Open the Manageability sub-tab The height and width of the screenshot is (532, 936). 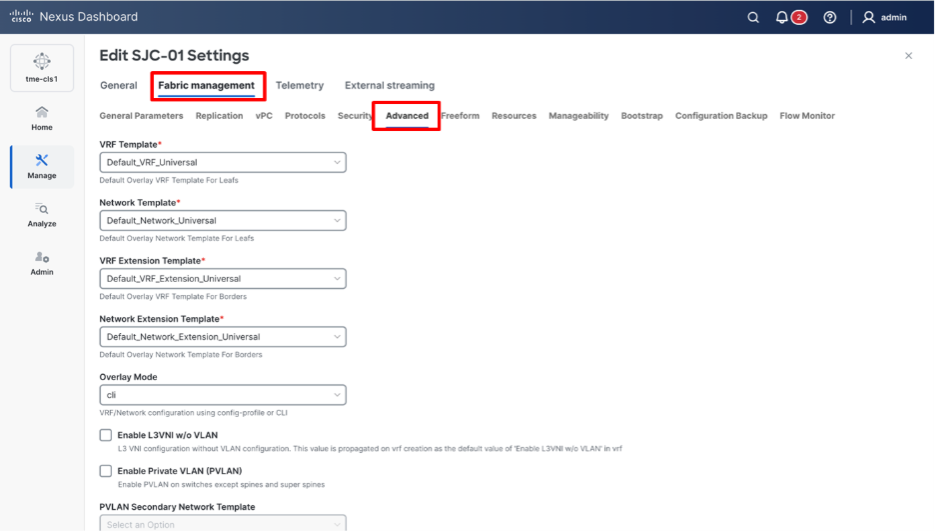tap(578, 116)
